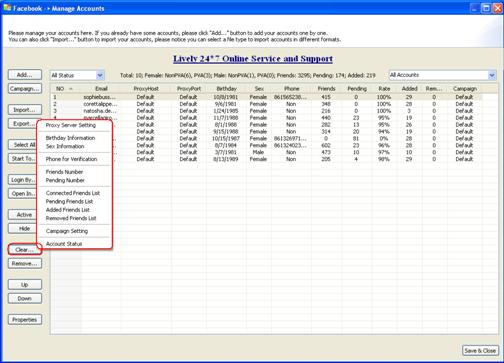Open Lively 24*7 Online Service link

[253, 59]
